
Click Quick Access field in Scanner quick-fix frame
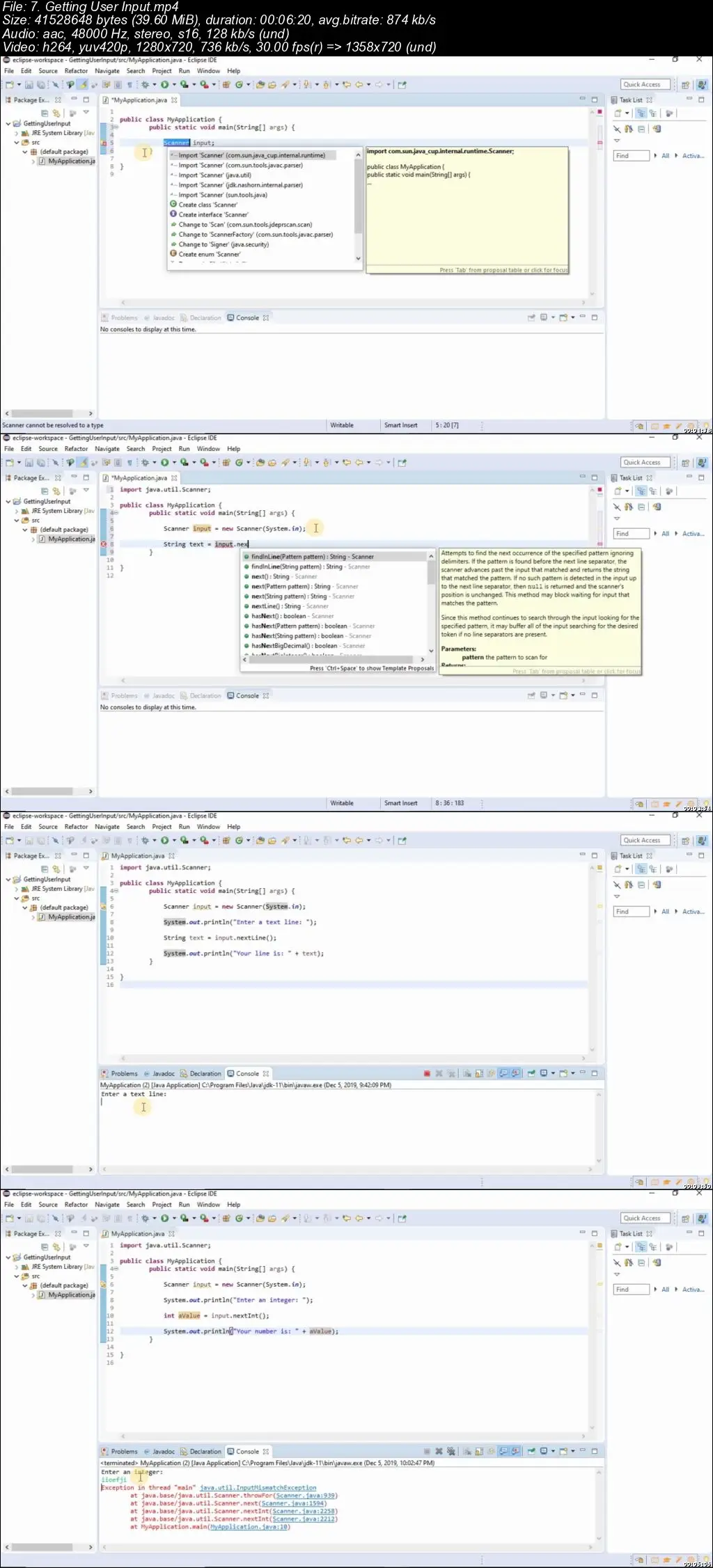[645, 85]
